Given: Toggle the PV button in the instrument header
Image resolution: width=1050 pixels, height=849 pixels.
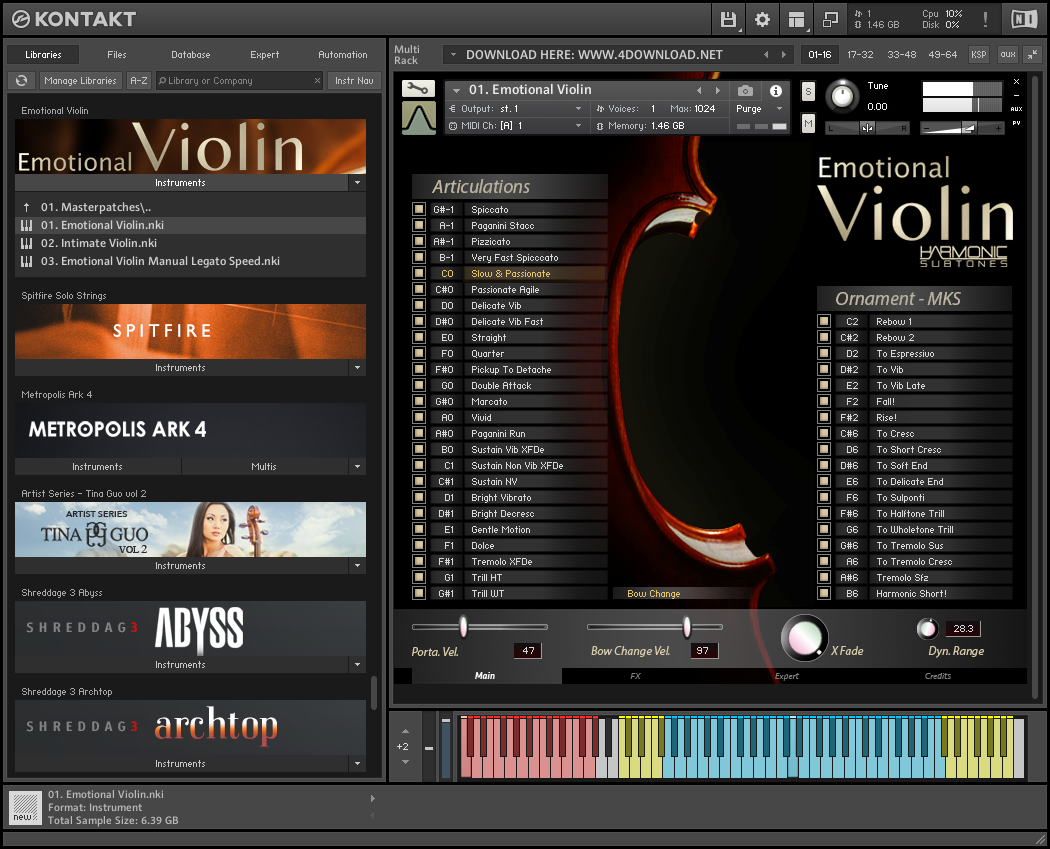Looking at the screenshot, I should (x=1017, y=123).
